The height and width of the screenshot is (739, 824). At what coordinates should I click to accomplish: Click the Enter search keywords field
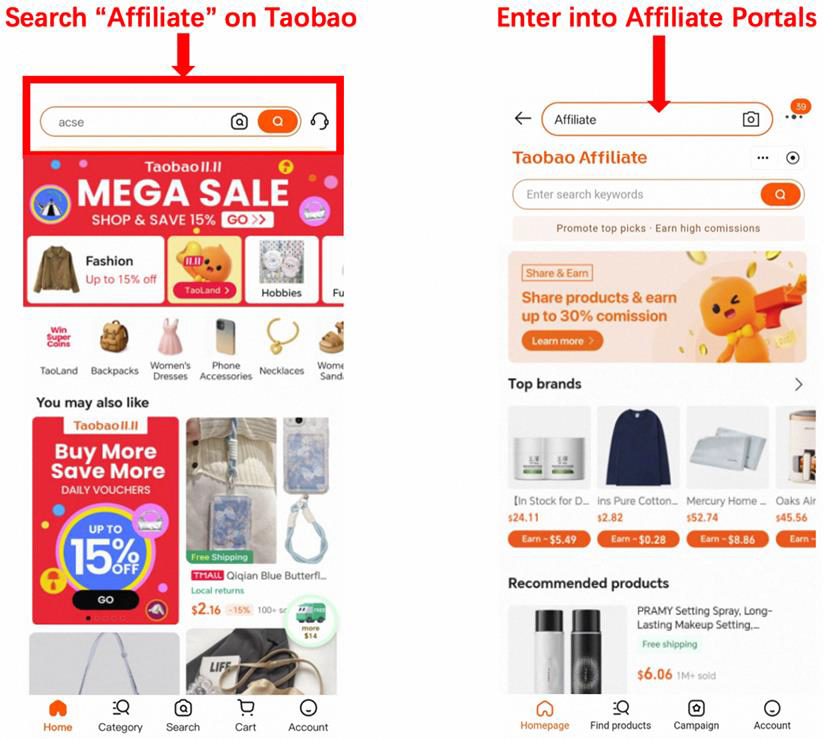[x=636, y=194]
